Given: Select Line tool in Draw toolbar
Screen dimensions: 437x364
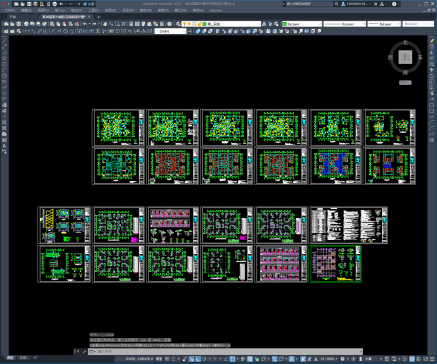Looking at the screenshot, I should 4,40.
